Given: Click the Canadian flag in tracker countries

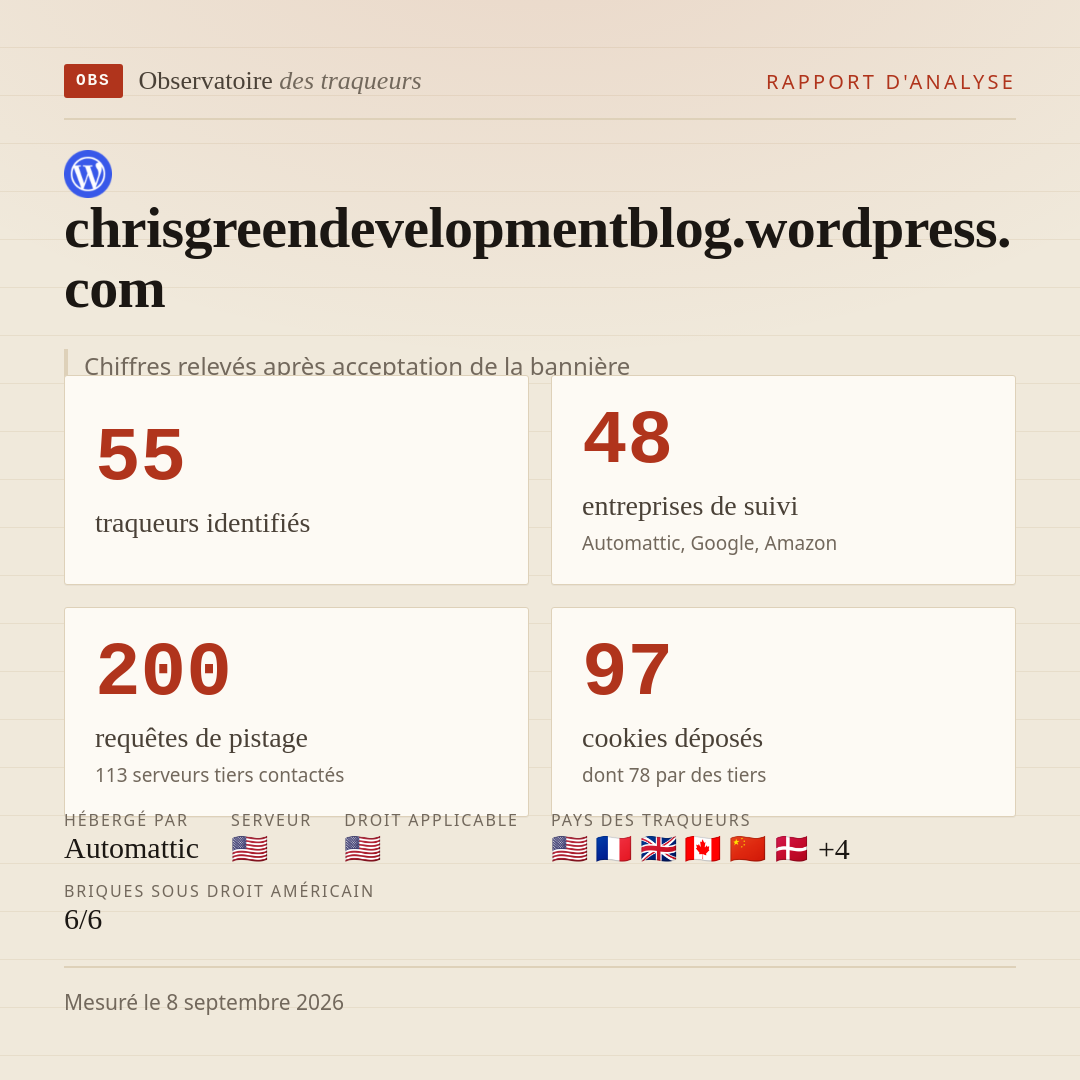Looking at the screenshot, I should [703, 849].
